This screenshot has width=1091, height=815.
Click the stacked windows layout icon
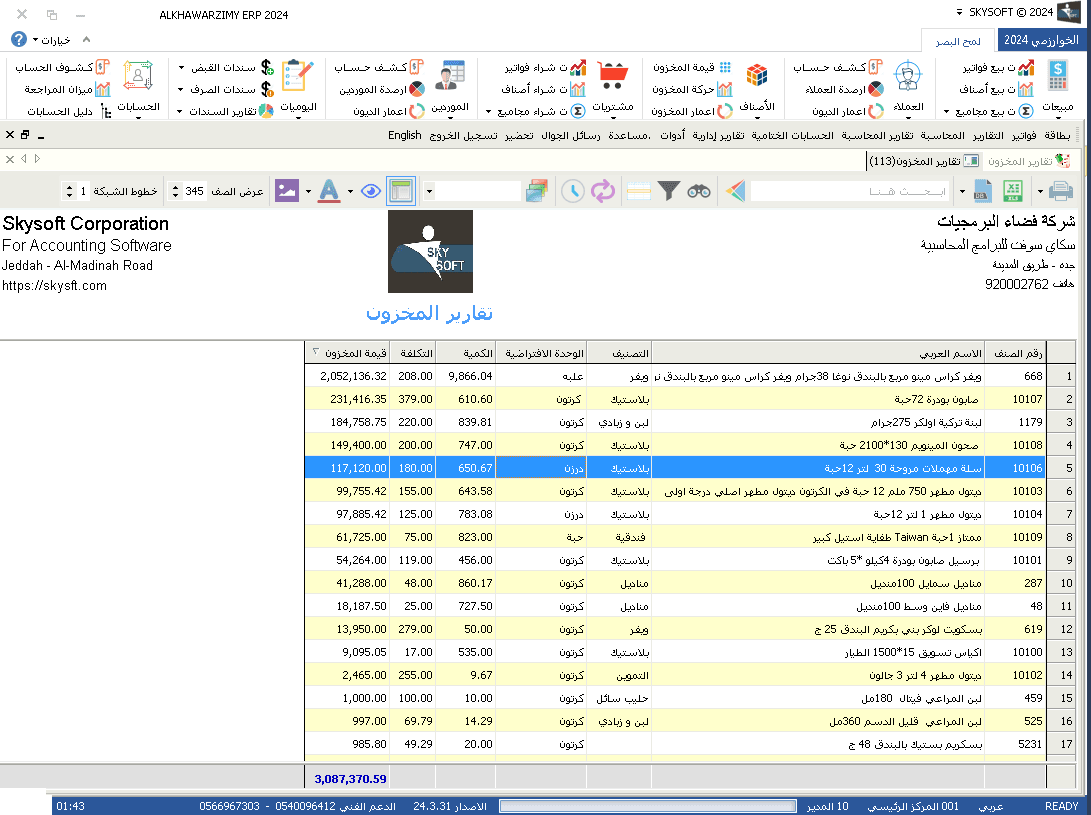(536, 190)
